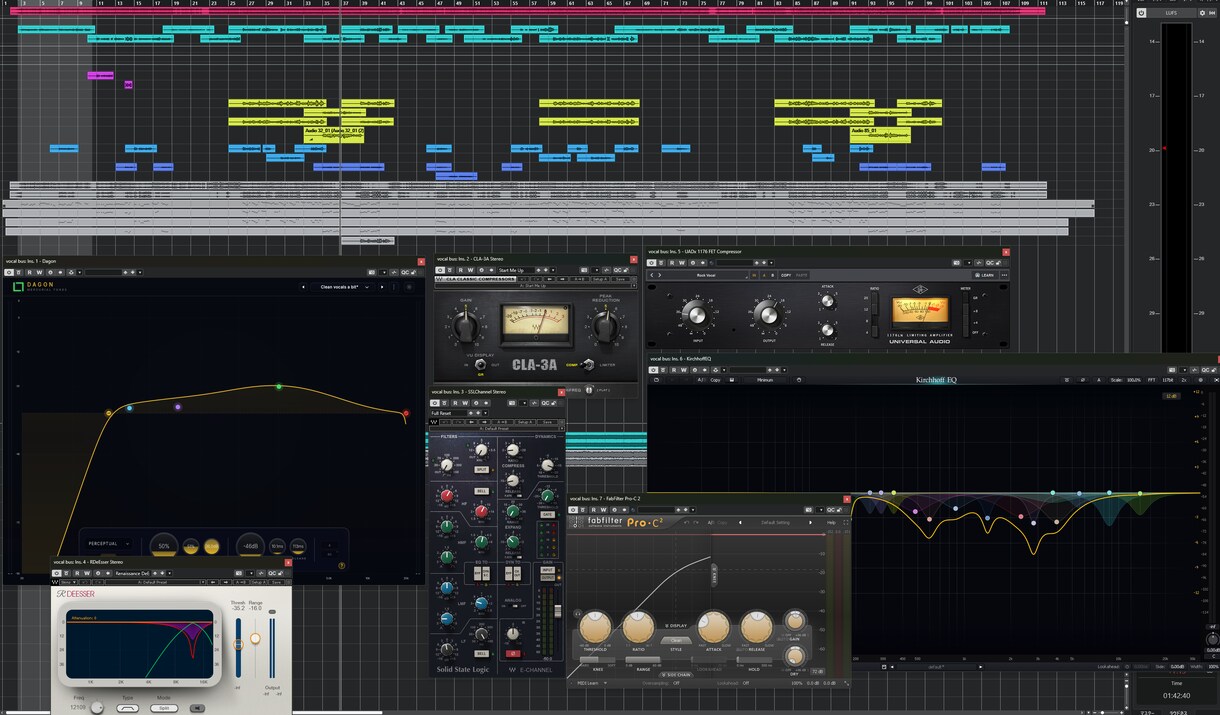Toggle the VU Display switch on CLA-3A
The width and height of the screenshot is (1220, 715).
pyautogui.click(x=480, y=364)
